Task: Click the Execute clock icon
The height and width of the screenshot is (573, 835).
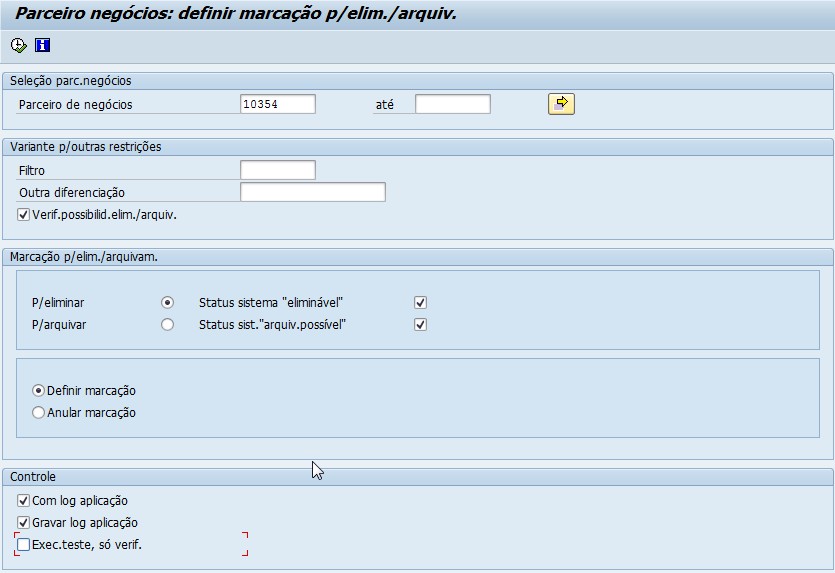Action: click(x=18, y=45)
